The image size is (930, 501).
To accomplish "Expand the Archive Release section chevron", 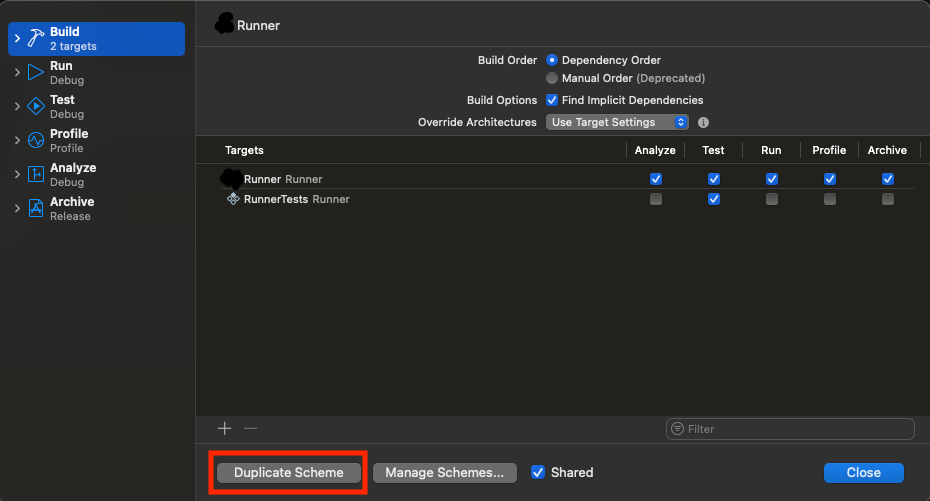I will (17, 208).
